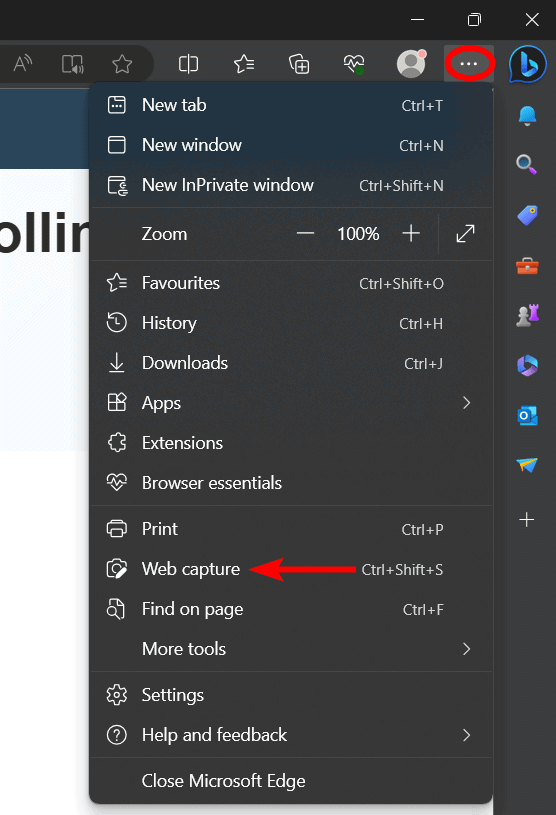Add this page to favourites star
The image size is (556, 815).
(x=122, y=64)
